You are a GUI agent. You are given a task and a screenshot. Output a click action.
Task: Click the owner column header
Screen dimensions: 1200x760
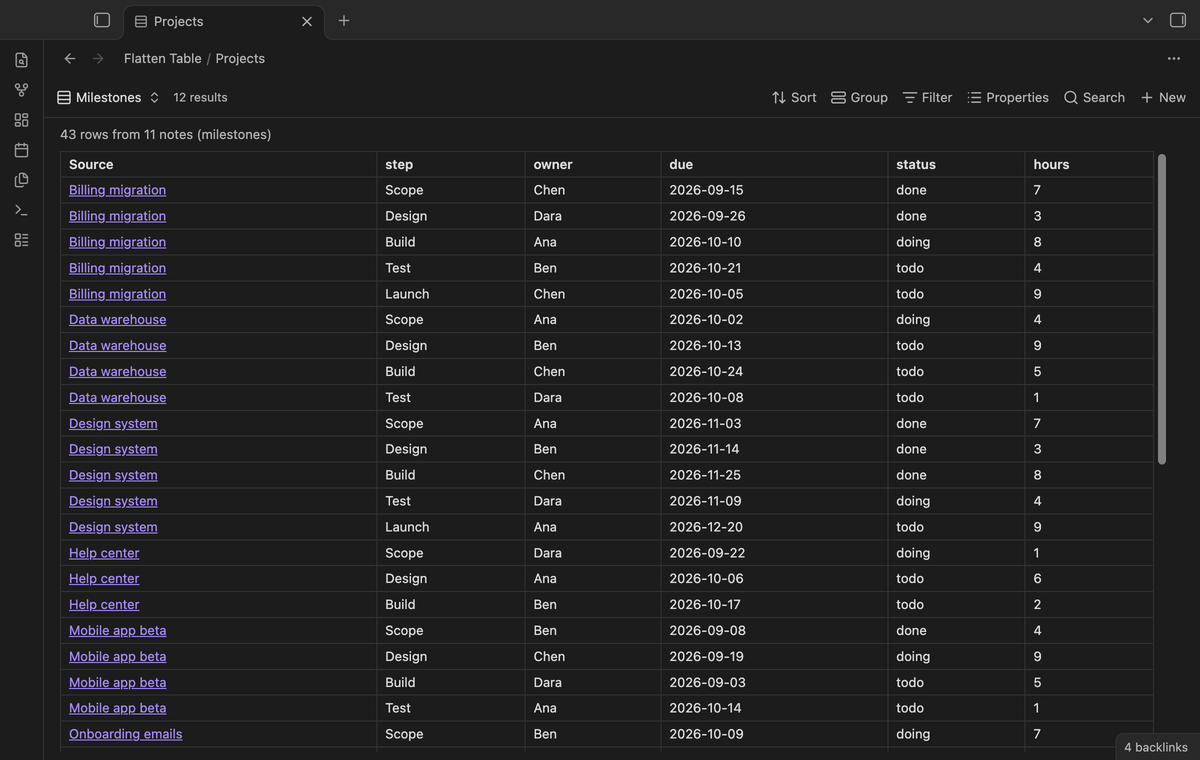593,164
